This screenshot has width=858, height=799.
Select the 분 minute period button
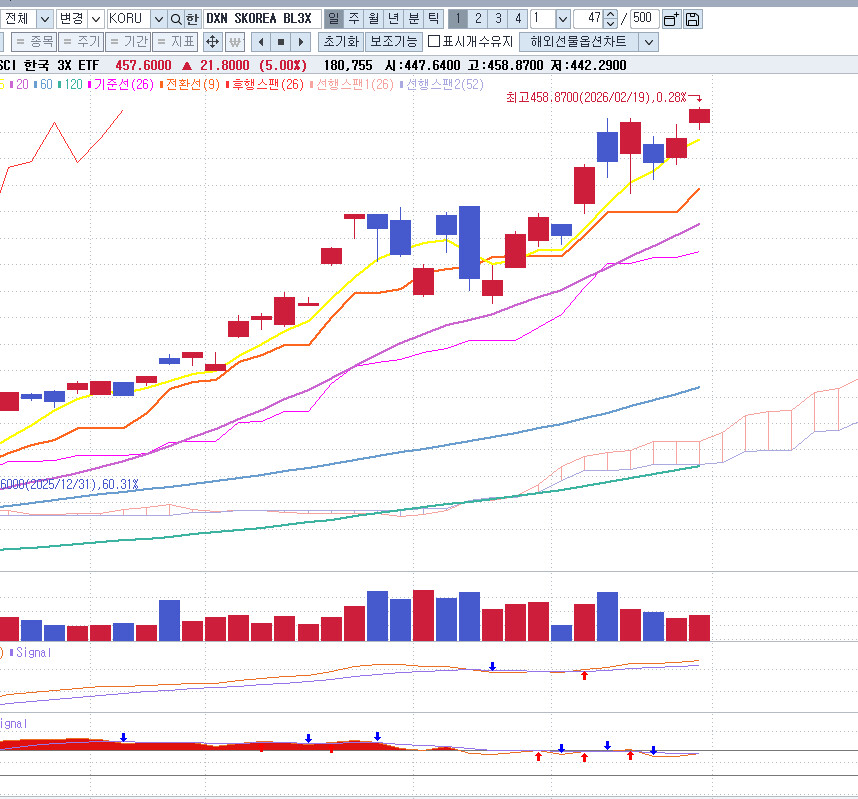pos(414,19)
